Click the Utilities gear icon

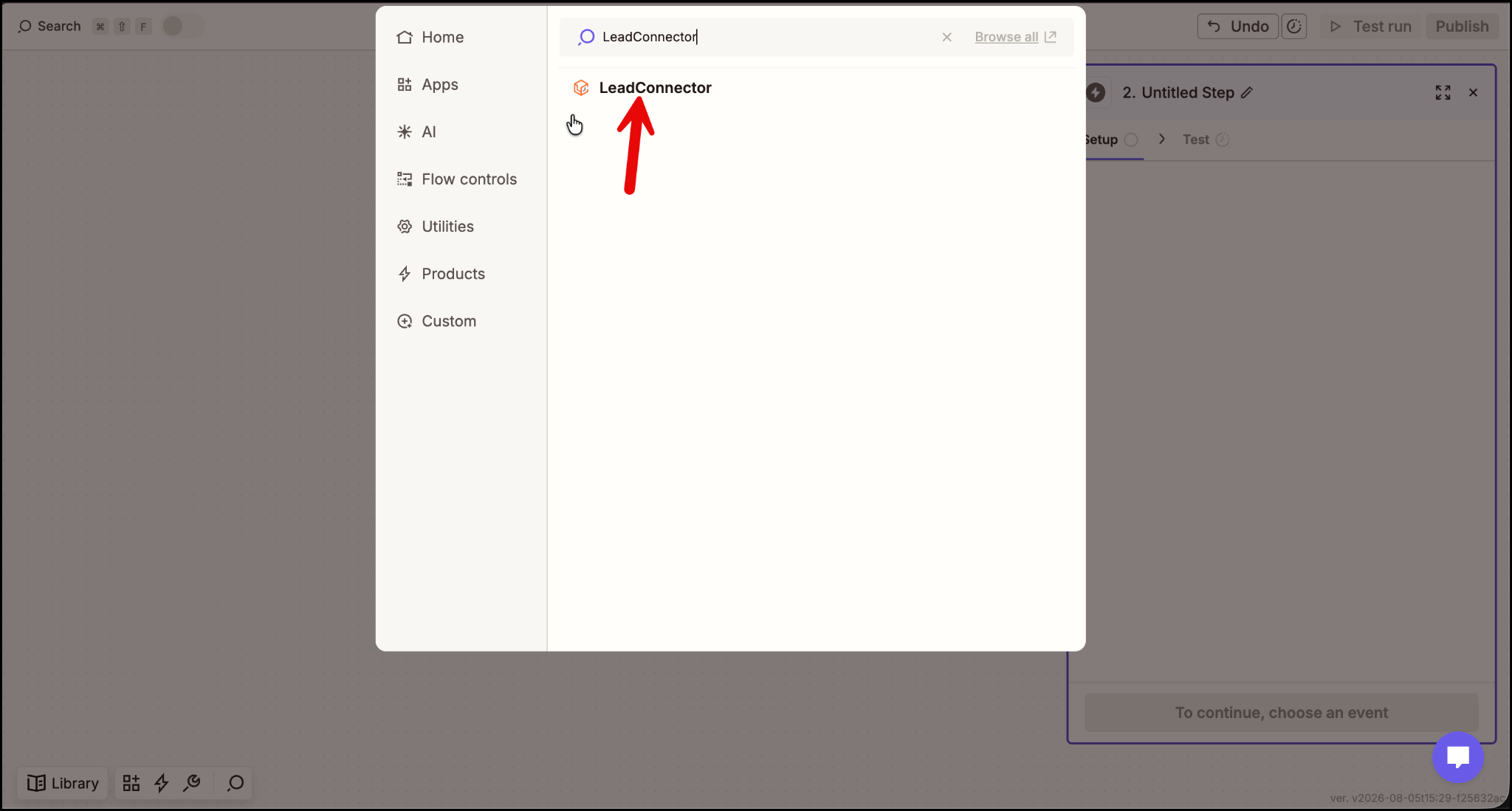pos(405,226)
